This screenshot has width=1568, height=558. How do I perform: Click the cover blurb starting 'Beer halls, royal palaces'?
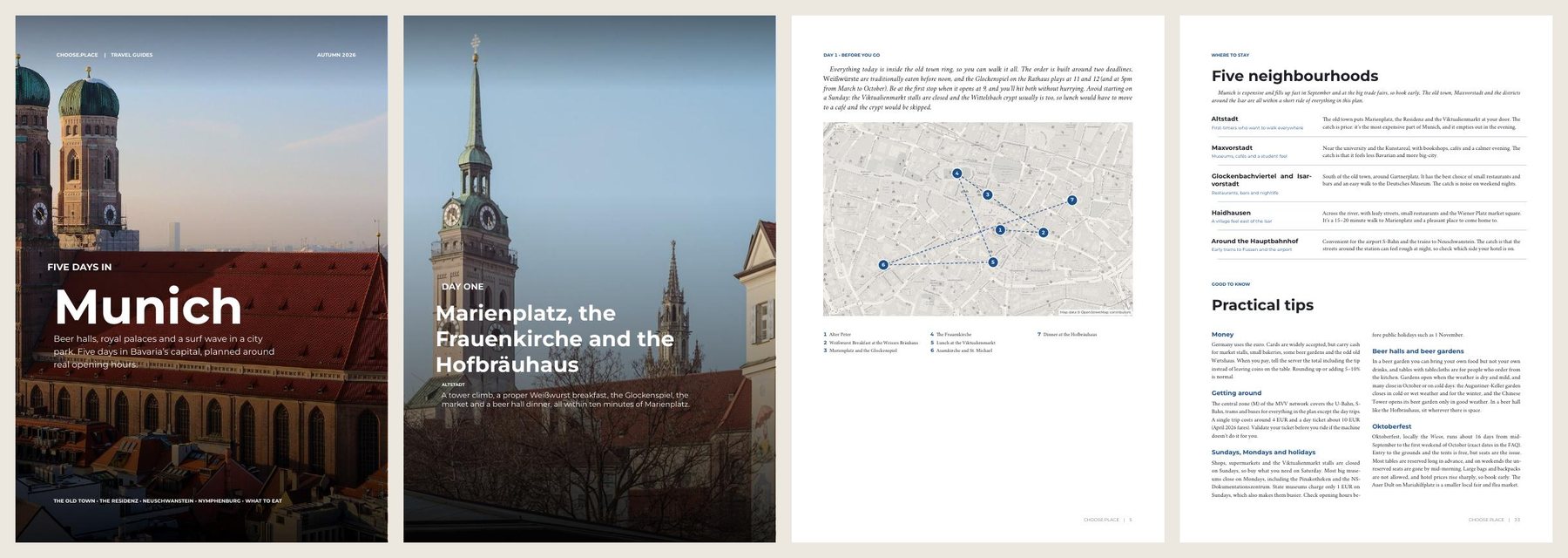(x=164, y=351)
